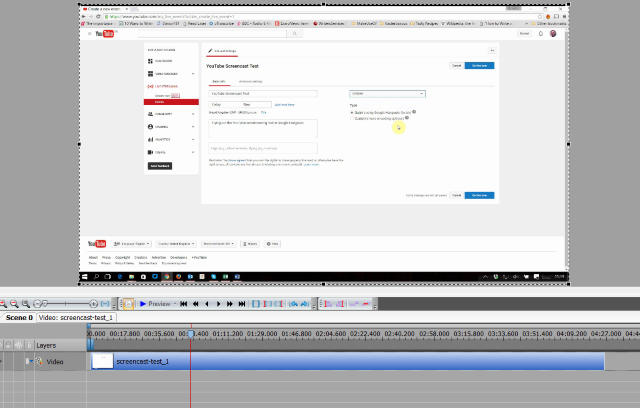Click the red Events item in YouTube sidebar
The width and height of the screenshot is (640, 408).
[x=171, y=102]
